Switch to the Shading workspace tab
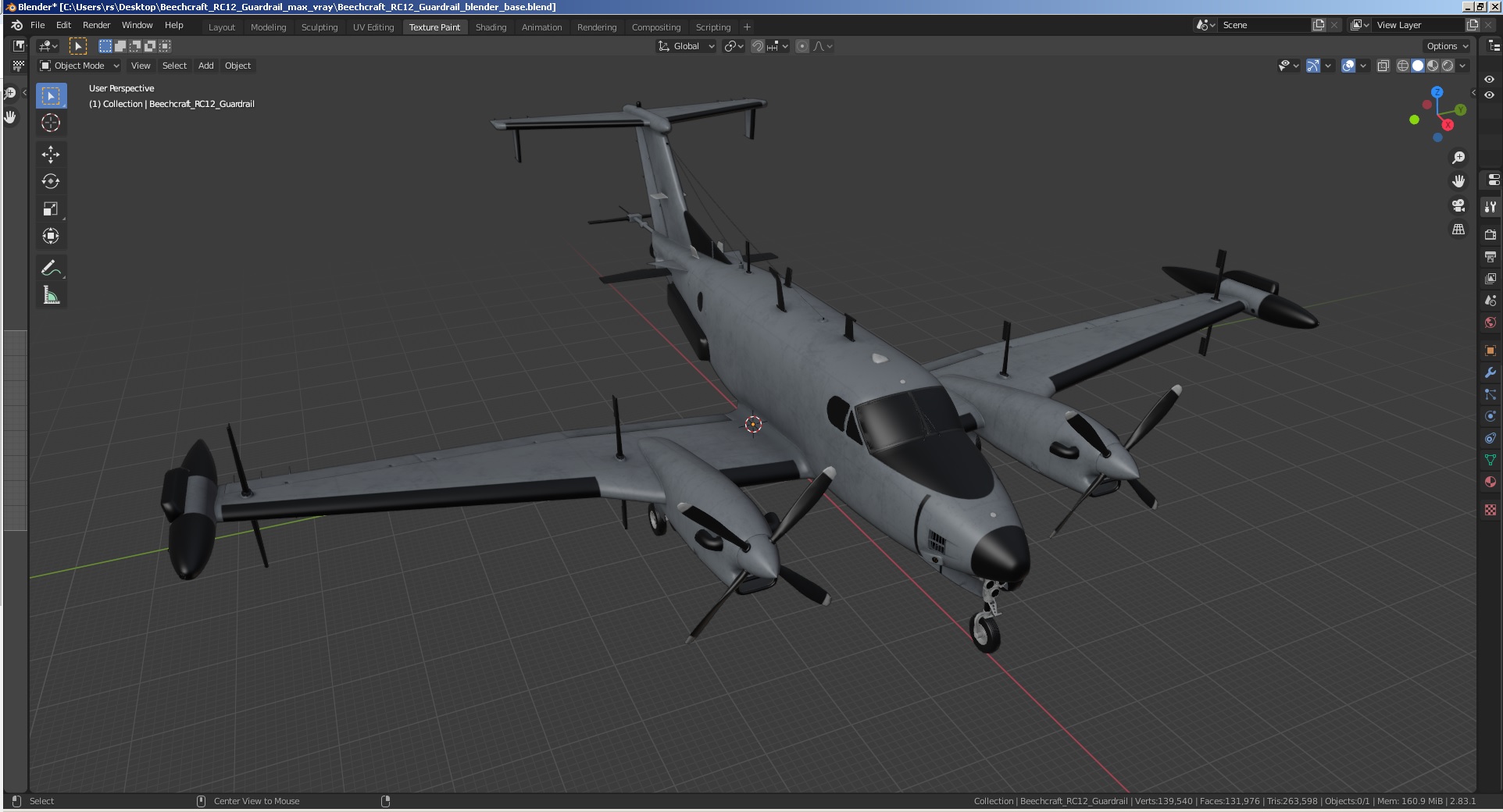The image size is (1503, 812). tap(491, 27)
